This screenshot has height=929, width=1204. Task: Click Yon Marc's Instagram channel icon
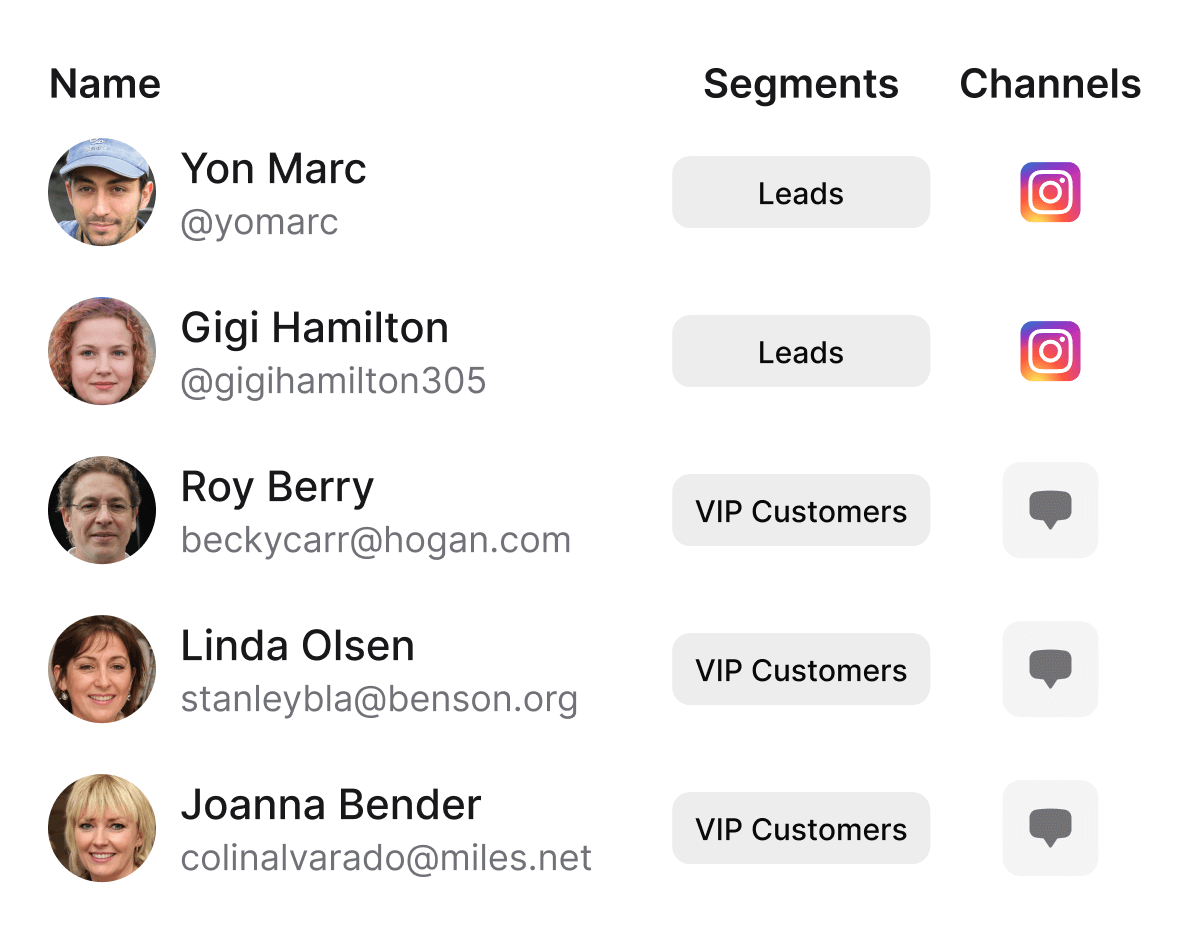pos(1050,192)
